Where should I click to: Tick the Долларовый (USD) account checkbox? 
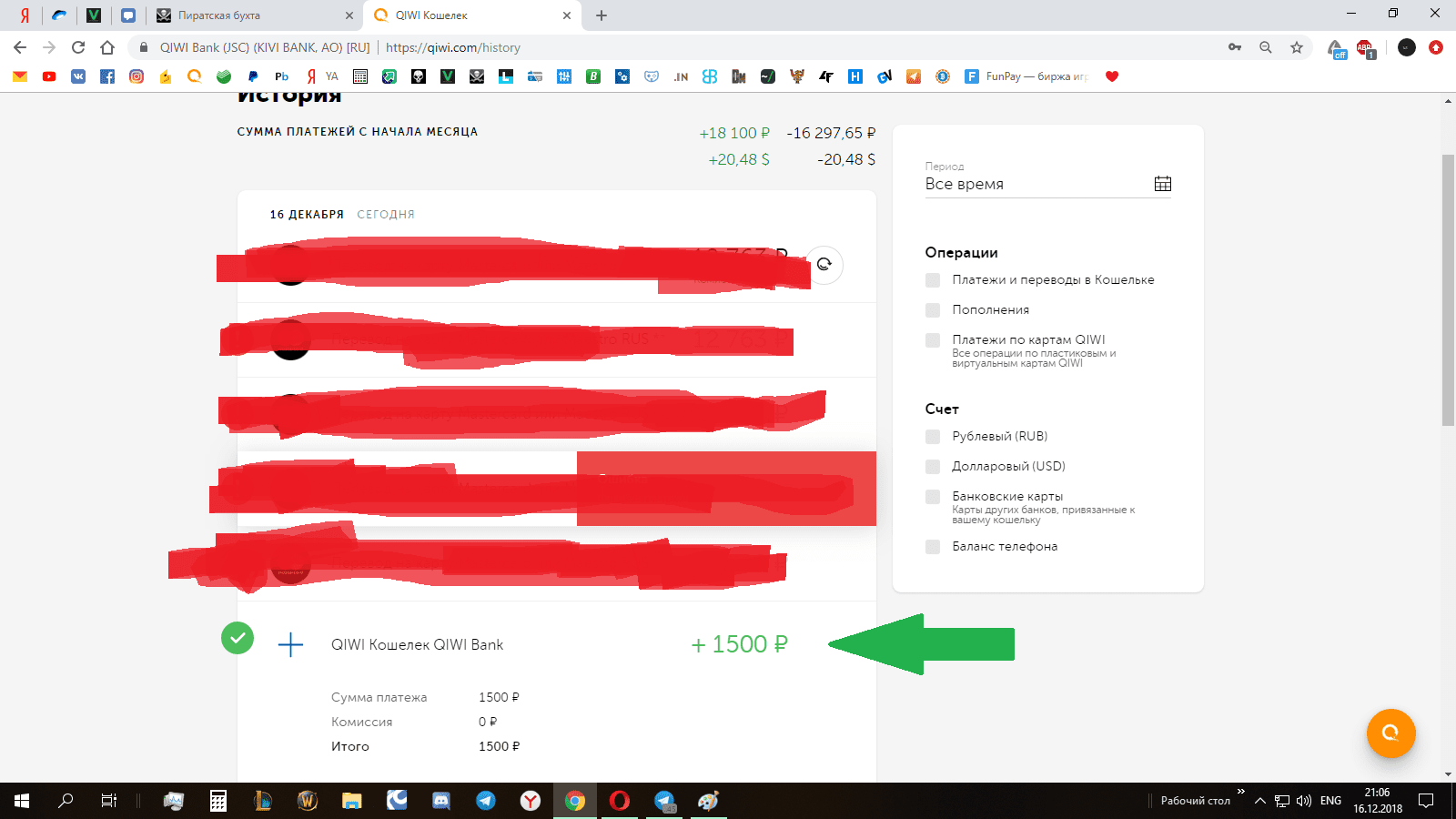(933, 467)
